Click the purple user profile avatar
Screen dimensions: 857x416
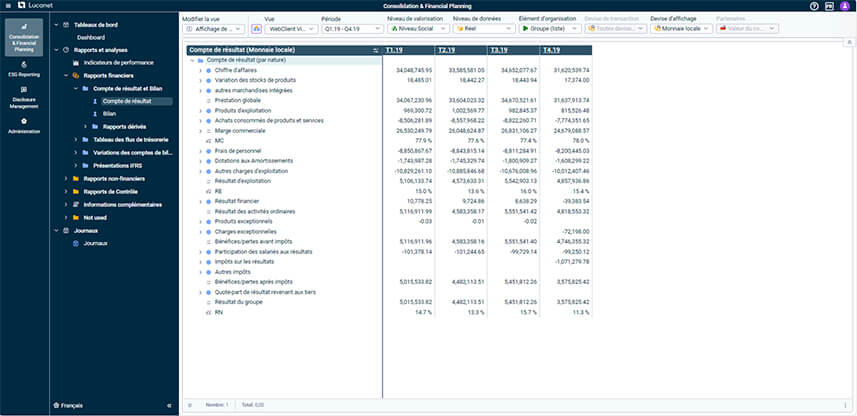tap(844, 5)
